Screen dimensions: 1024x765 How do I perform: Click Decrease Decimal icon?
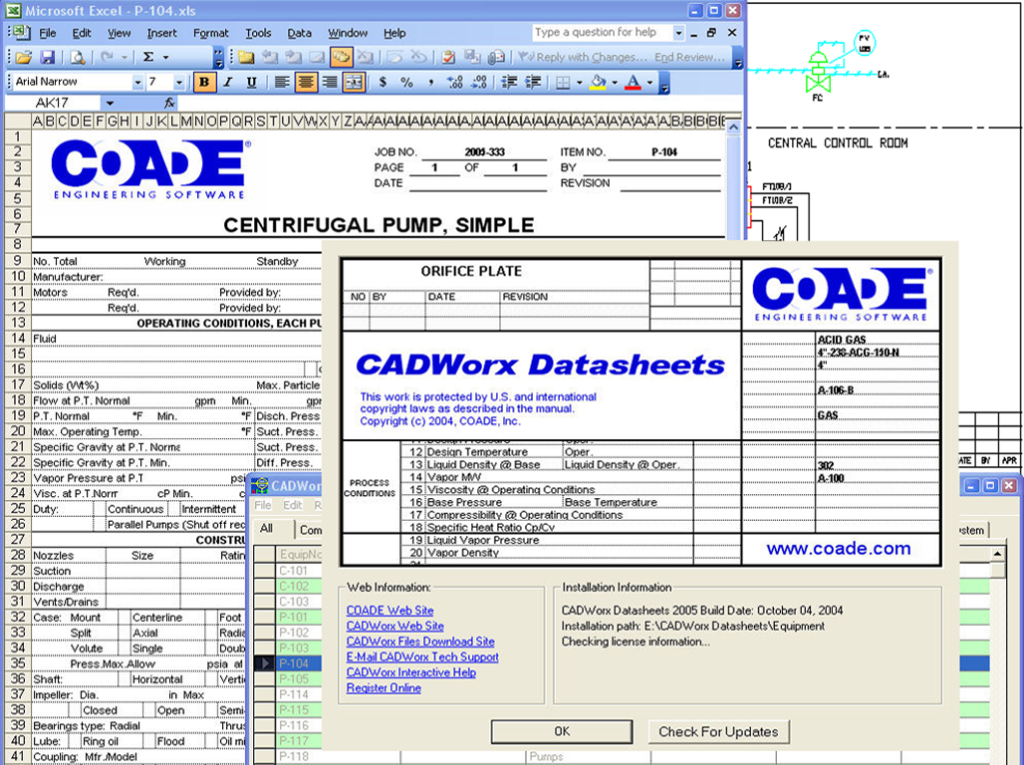(x=479, y=82)
